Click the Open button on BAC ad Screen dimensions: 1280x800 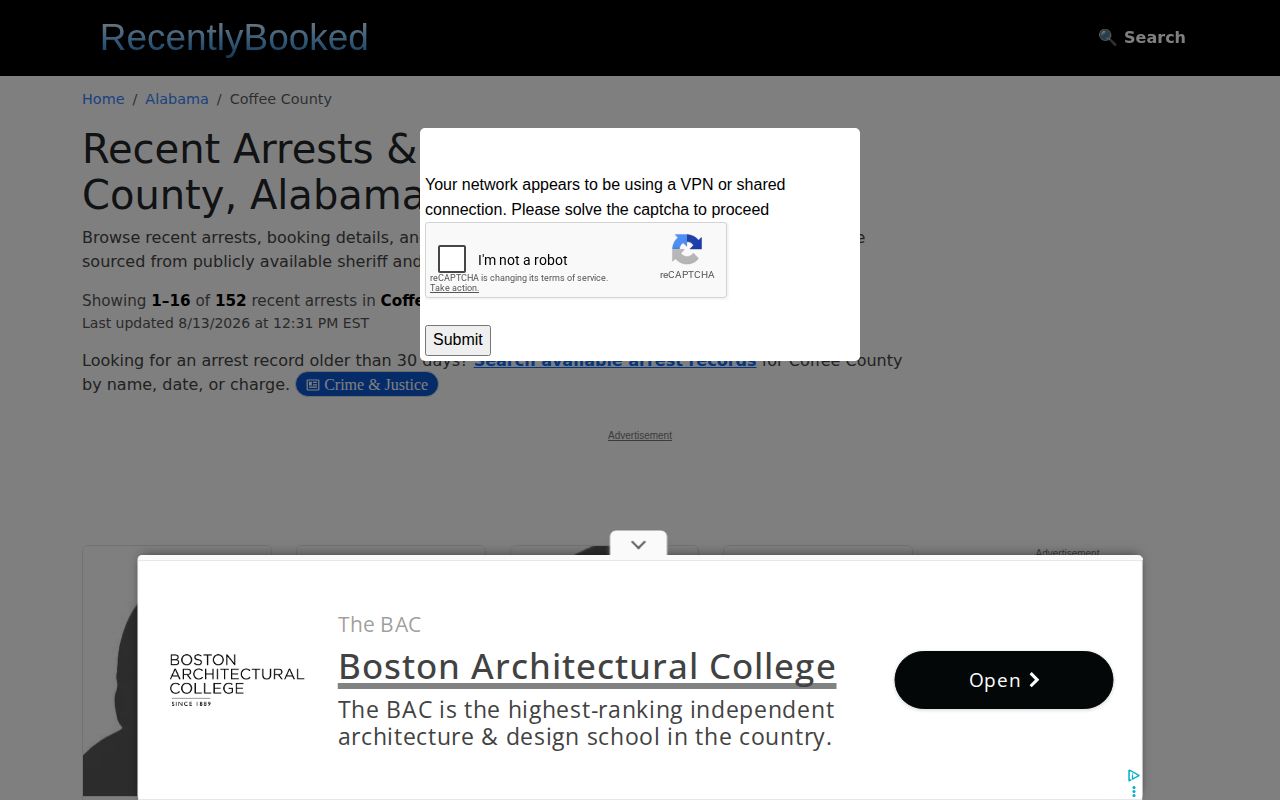tap(1004, 680)
